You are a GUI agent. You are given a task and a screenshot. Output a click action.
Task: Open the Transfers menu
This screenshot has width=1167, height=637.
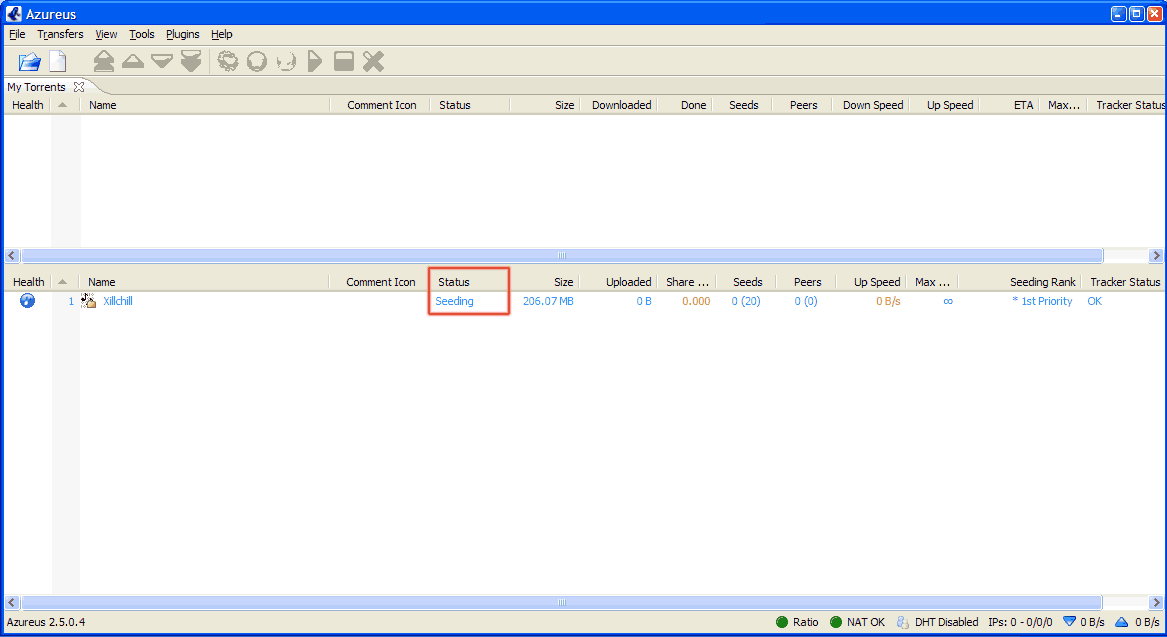pyautogui.click(x=60, y=34)
